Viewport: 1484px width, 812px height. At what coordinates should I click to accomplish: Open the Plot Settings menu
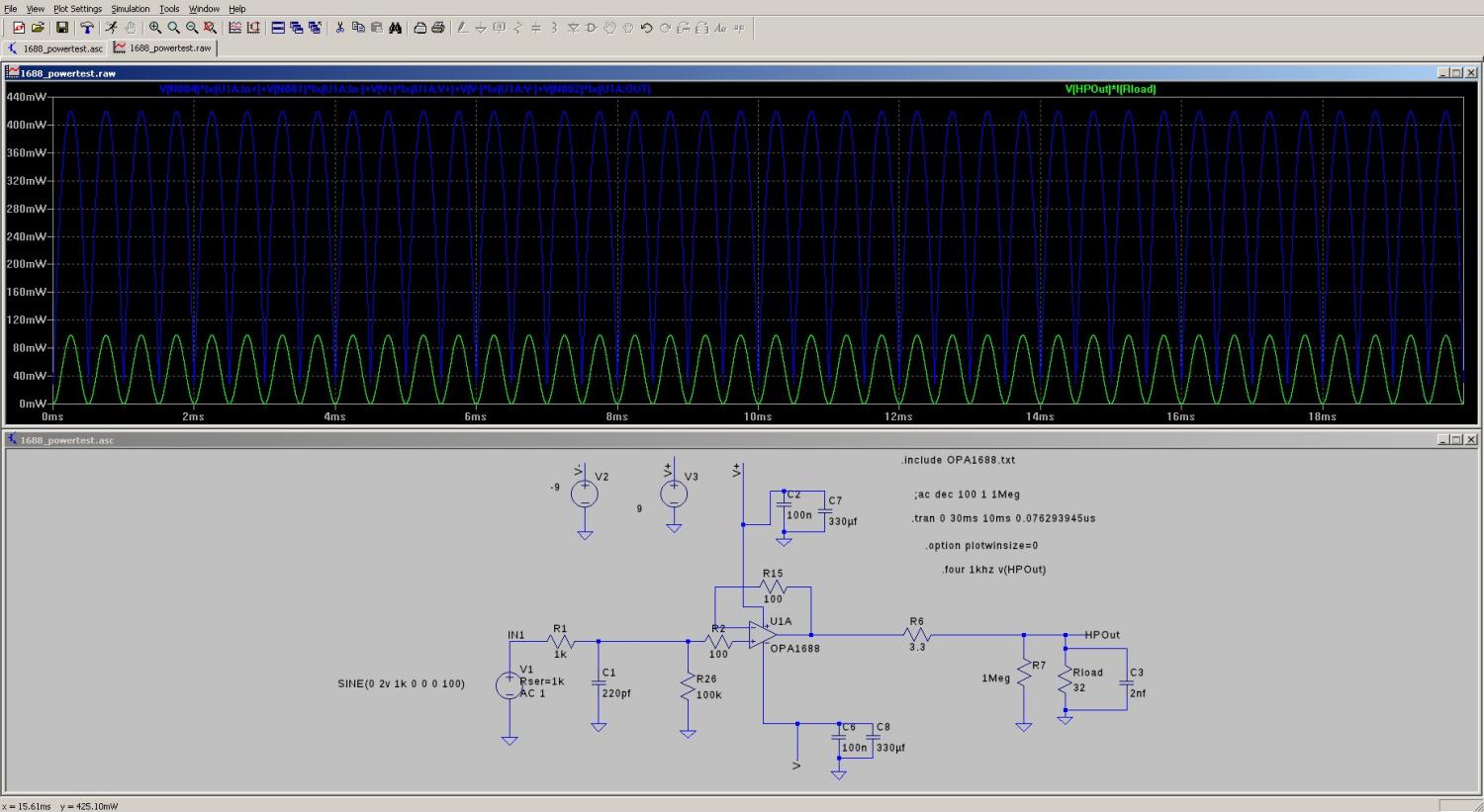tap(77, 9)
